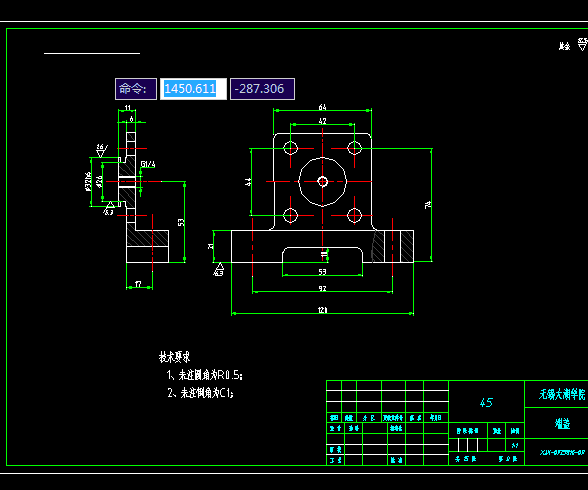Screen dimensions: 588x490
Task: Select note 1、未注圆角为R0.5
Action: click(205, 375)
